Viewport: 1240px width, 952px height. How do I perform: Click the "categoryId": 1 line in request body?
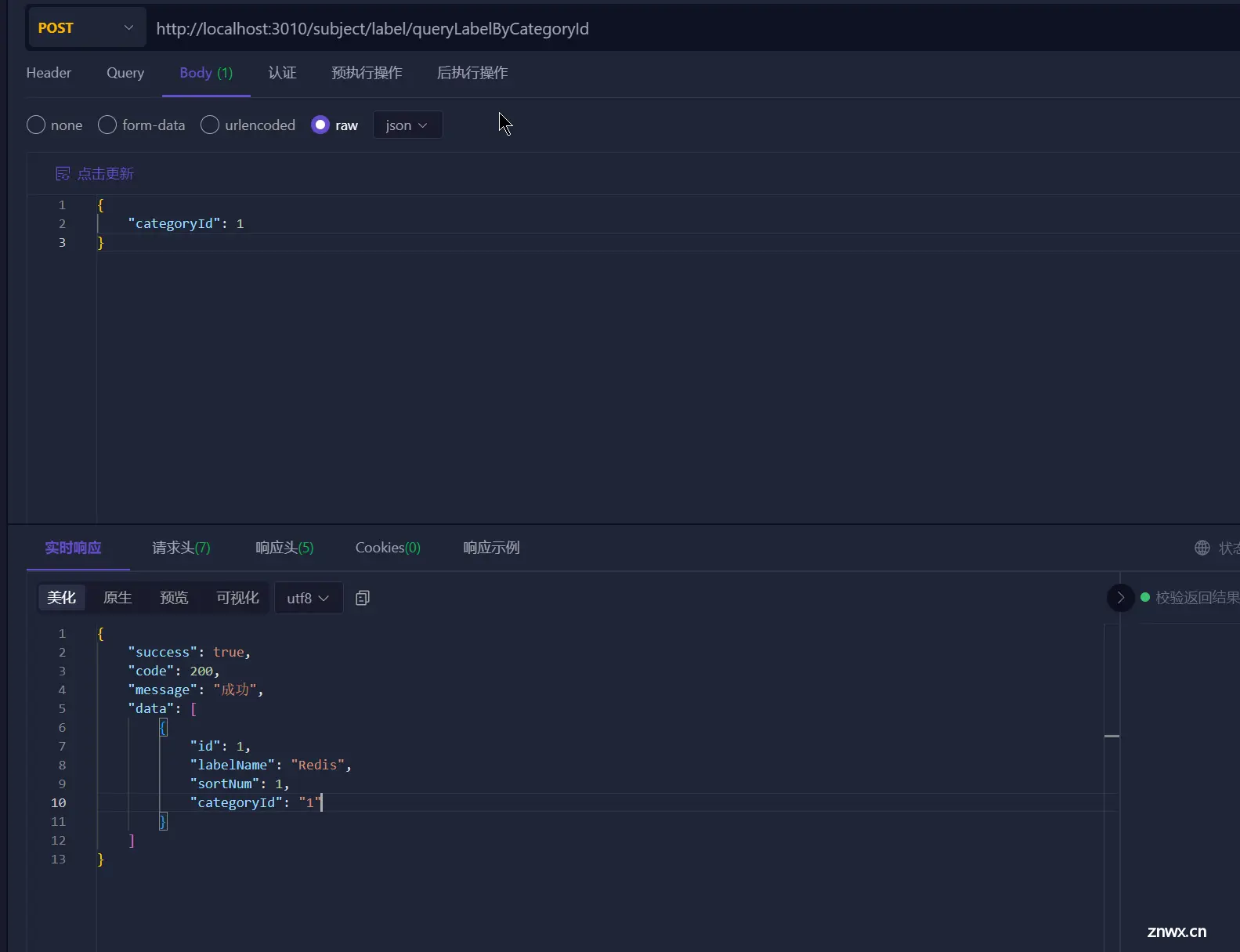186,223
